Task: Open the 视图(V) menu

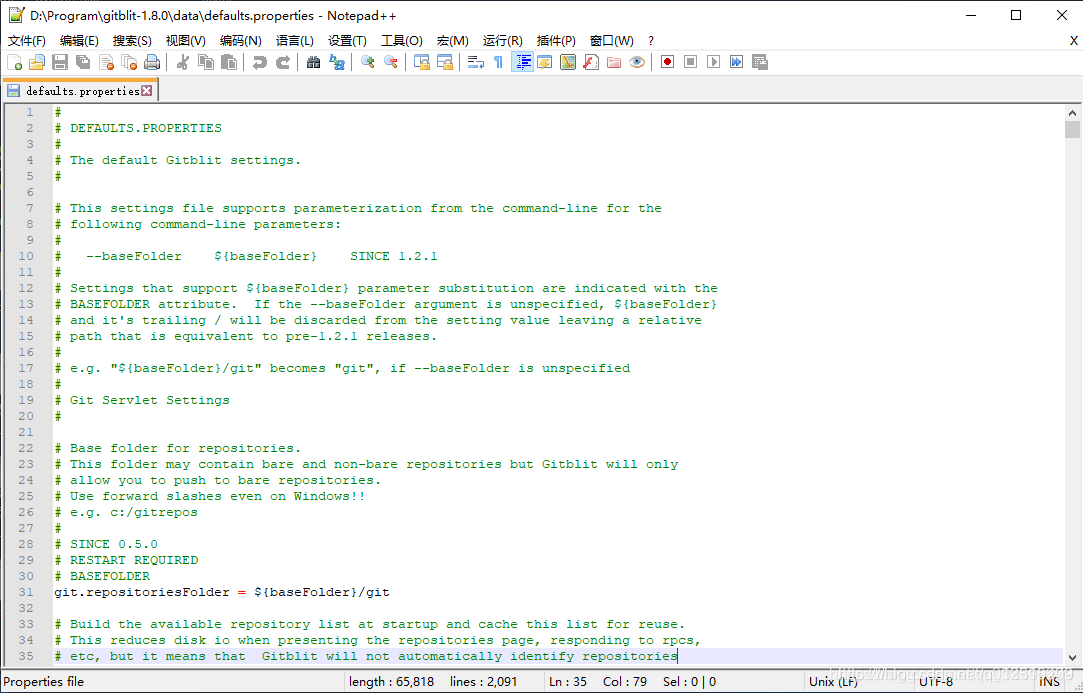Action: [185, 41]
